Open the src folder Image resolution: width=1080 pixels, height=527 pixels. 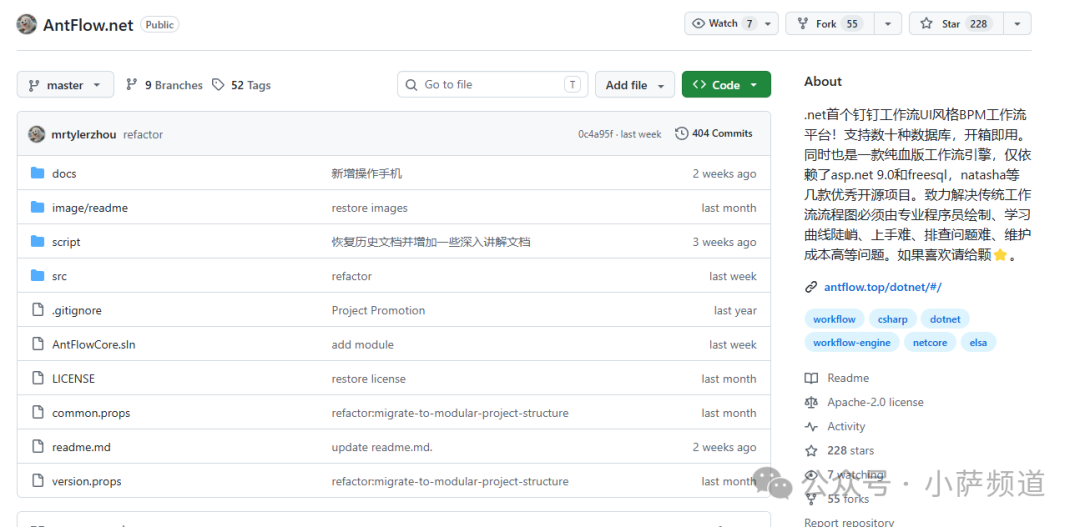tap(59, 276)
